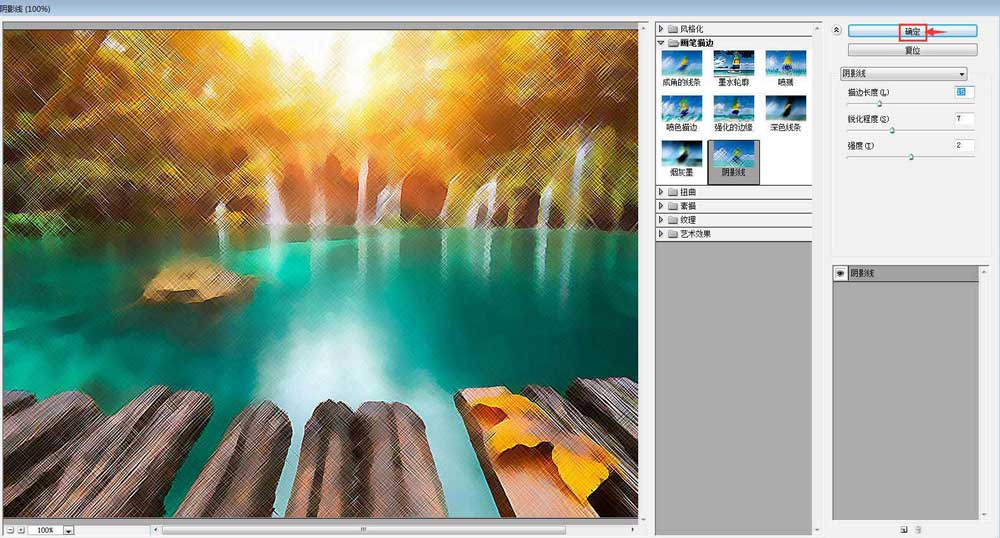
Task: Click the zoom out minus button
Action: (x=10, y=530)
